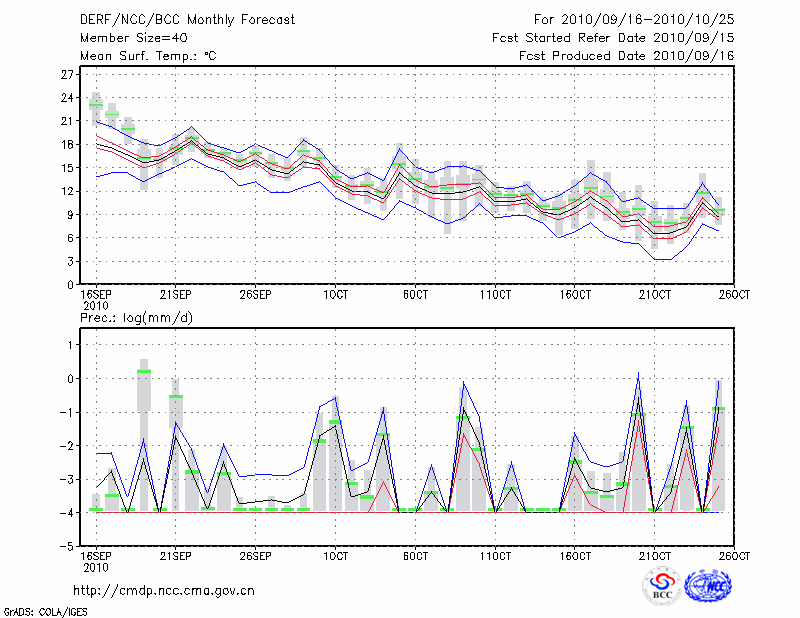Click the first green marker on temperature chart
800x618 pixels.
point(96,105)
